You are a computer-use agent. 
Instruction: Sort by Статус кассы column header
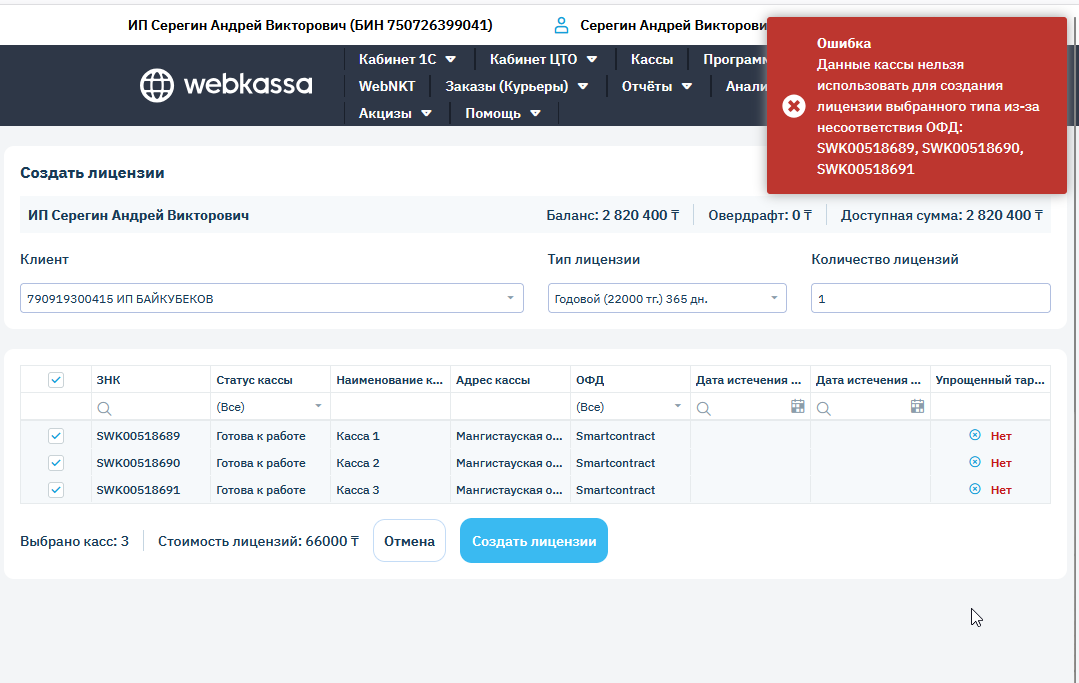(270, 380)
